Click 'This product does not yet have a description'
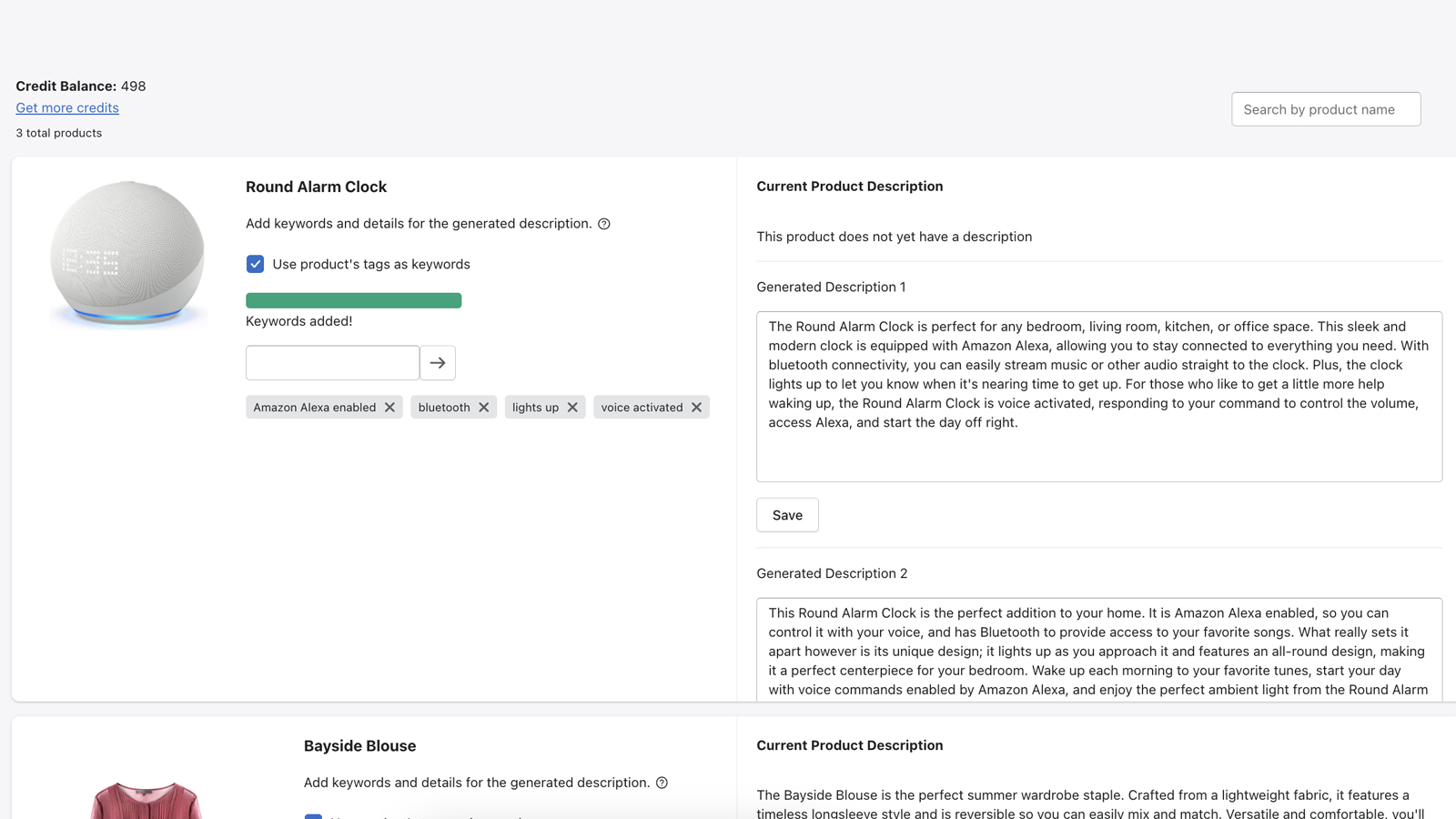1456x819 pixels. tap(895, 237)
